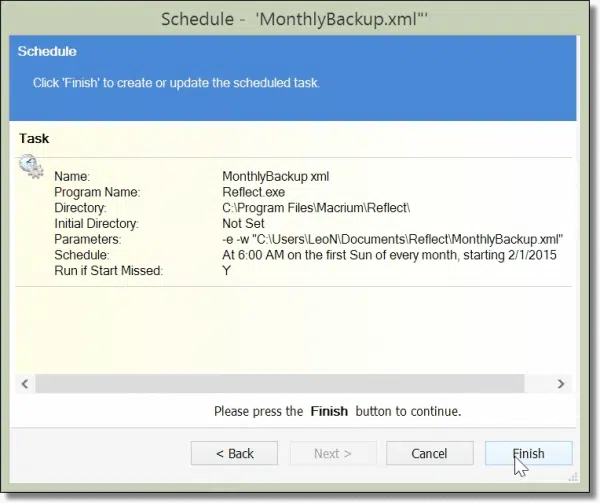Select the Reflect.exe program name value

253,192
